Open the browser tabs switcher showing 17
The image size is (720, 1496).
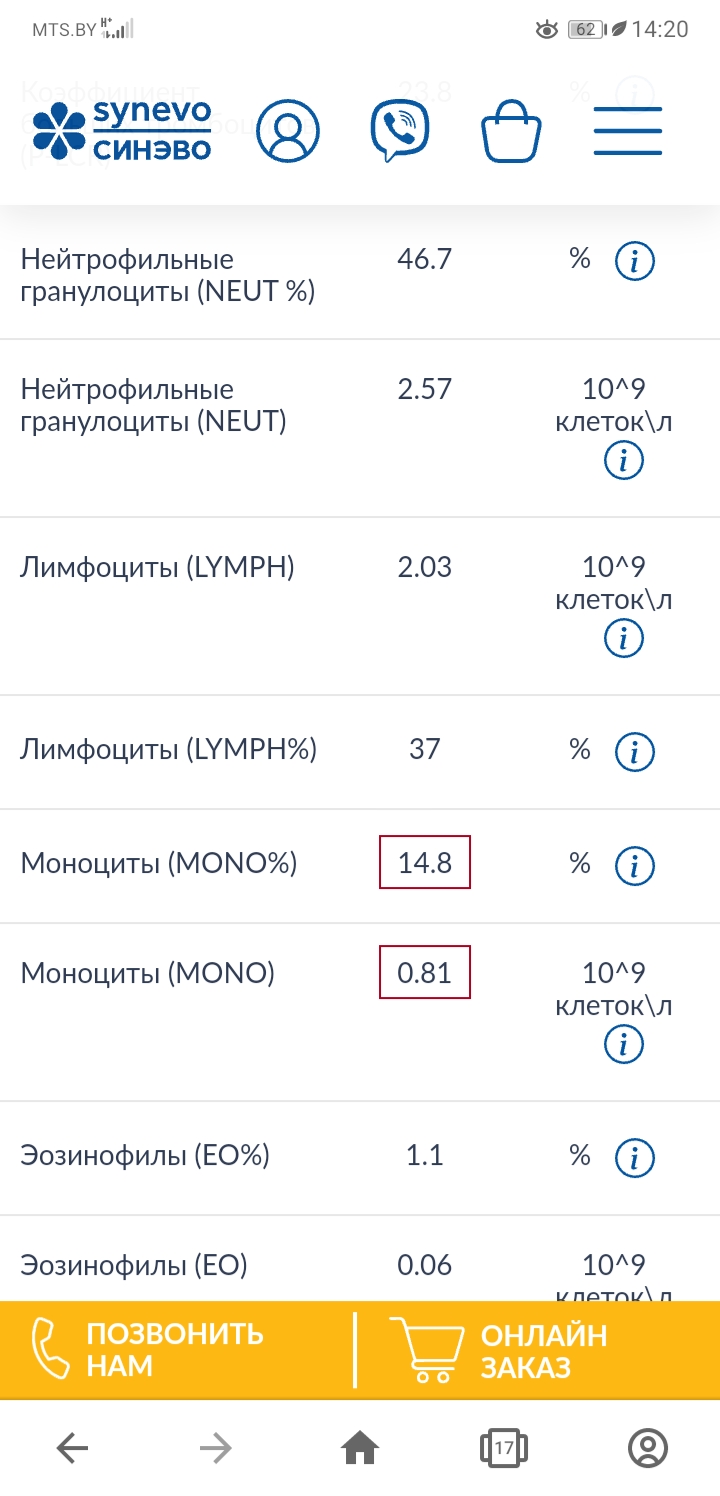coord(504,1447)
